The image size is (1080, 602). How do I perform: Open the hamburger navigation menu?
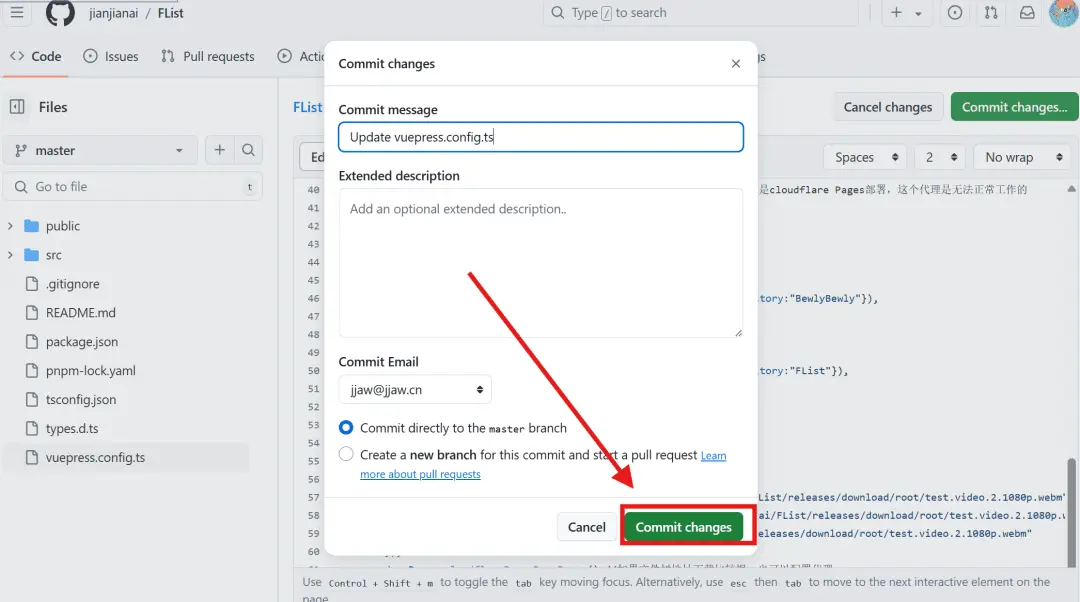coord(17,13)
